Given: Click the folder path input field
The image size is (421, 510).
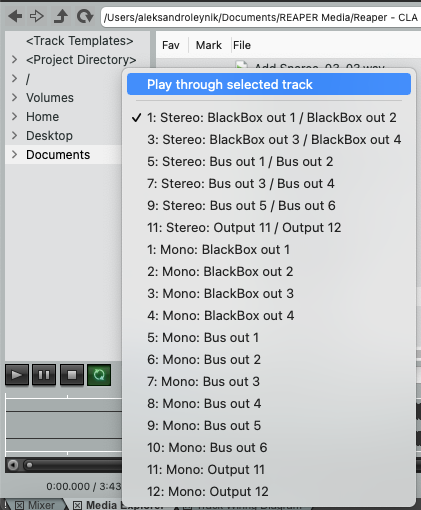Looking at the screenshot, I should (261, 17).
